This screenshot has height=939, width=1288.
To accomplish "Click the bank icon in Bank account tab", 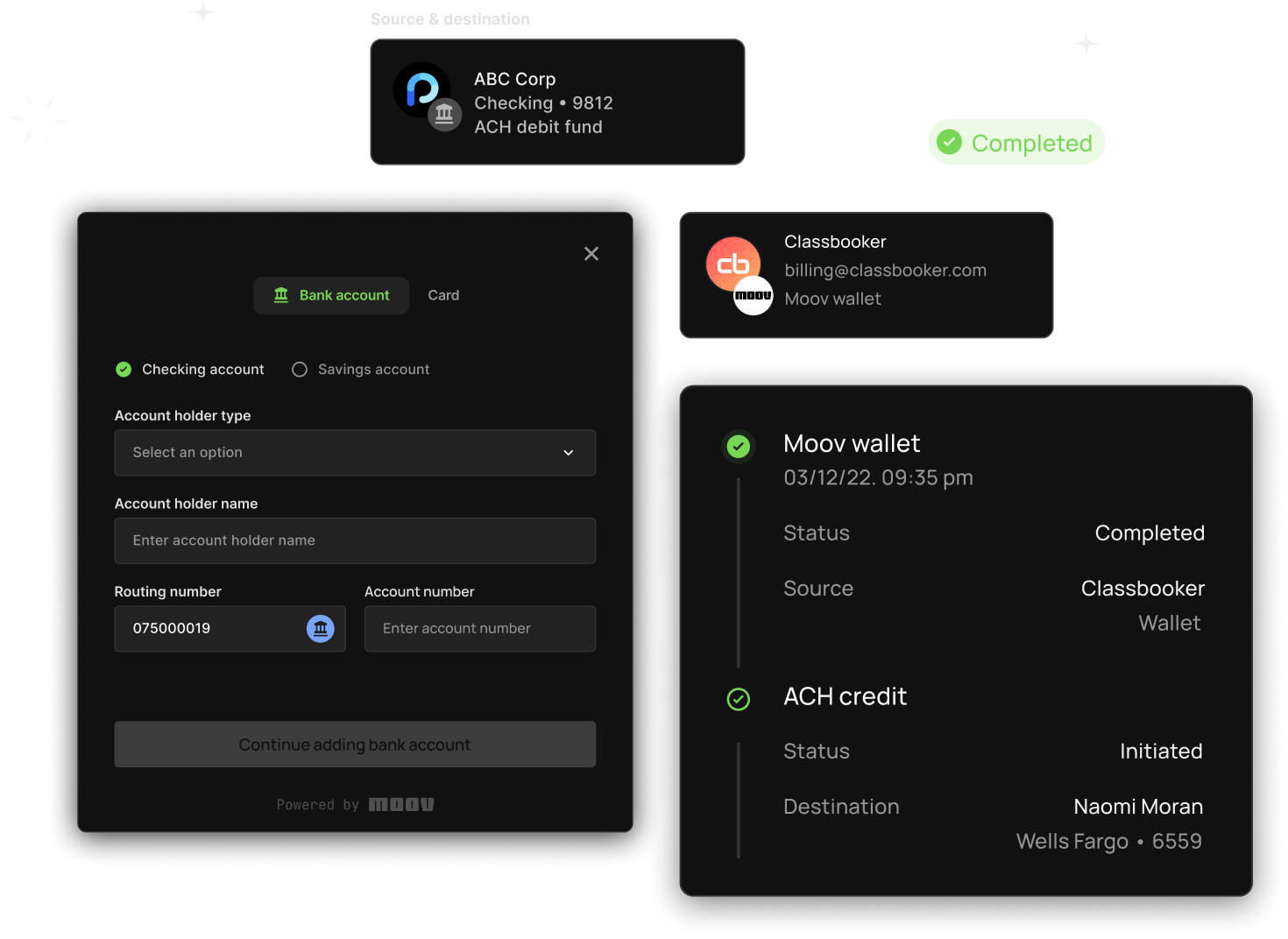I will pos(281,295).
